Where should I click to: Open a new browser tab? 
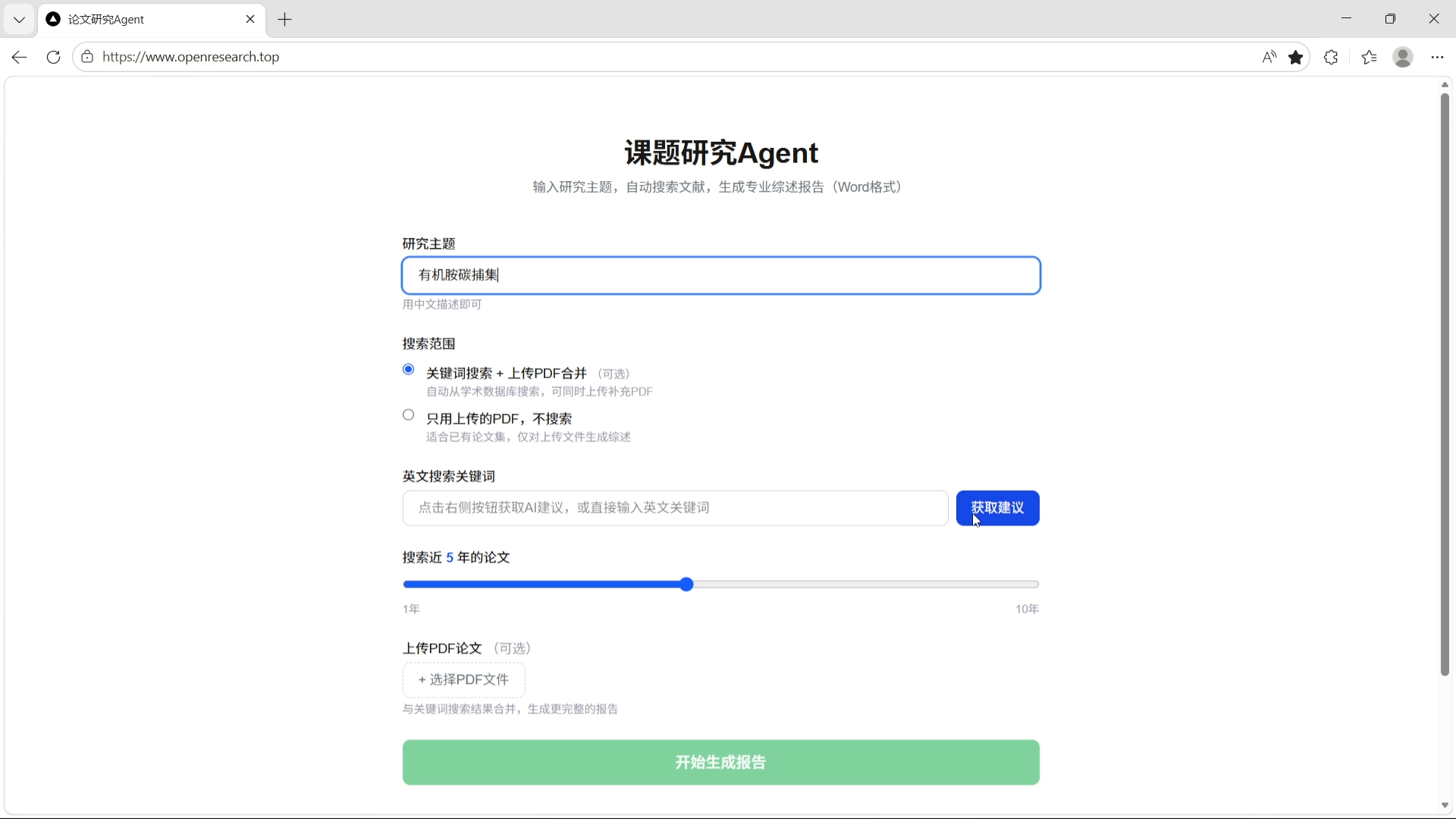(285, 20)
